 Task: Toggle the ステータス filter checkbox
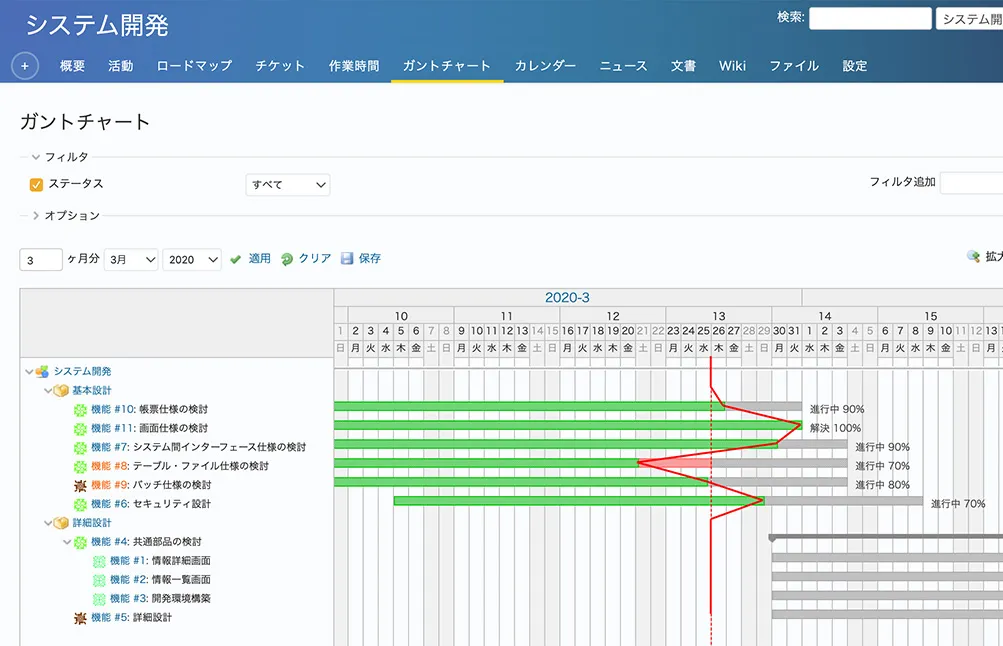pos(36,184)
